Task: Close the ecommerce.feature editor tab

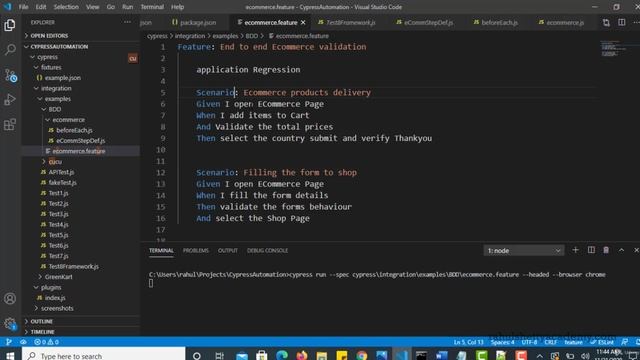Action: tap(303, 22)
